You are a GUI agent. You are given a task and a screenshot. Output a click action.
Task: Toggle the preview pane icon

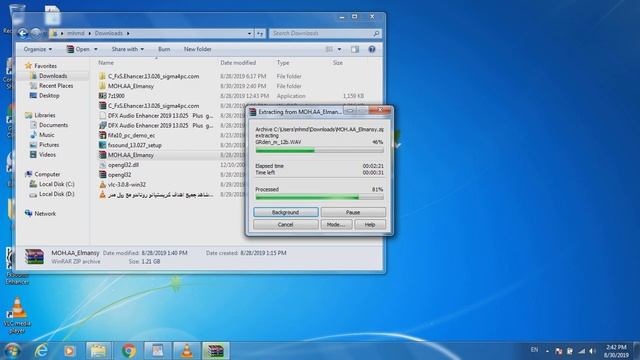[x=355, y=49]
